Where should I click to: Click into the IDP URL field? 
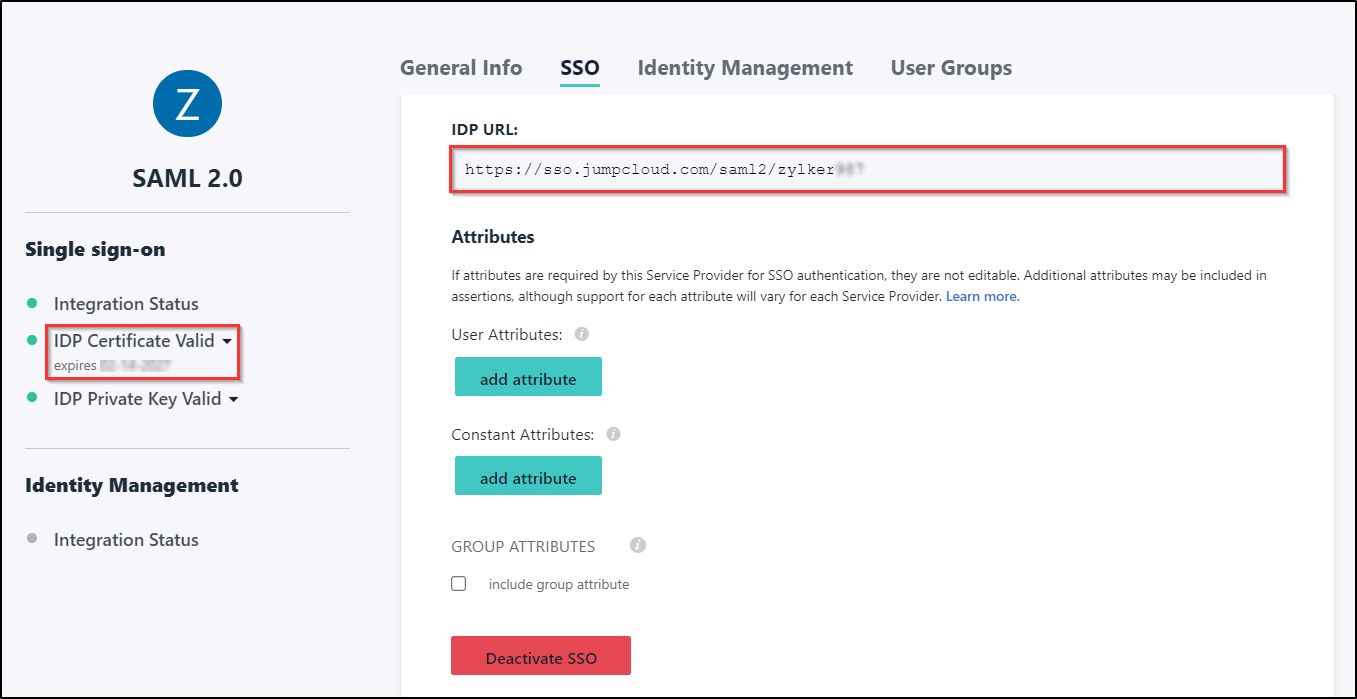tap(866, 170)
